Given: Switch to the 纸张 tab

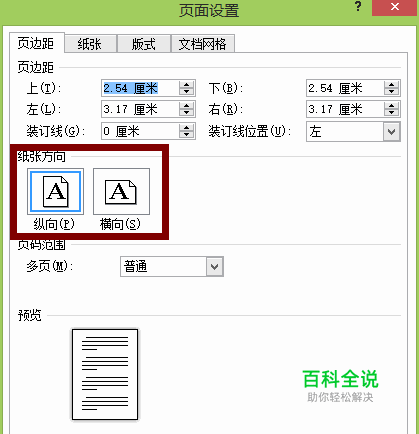Looking at the screenshot, I should (90, 44).
